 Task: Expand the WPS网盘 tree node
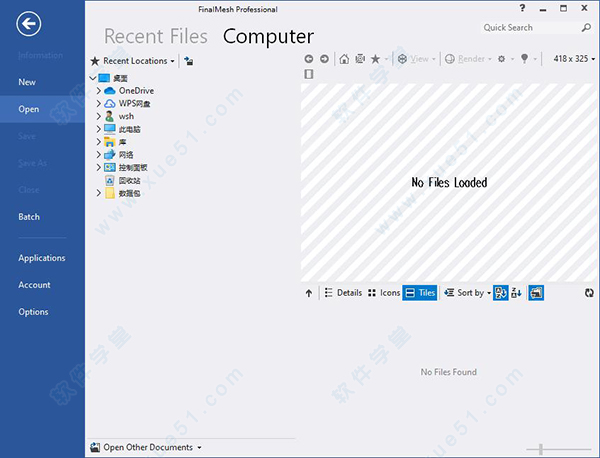99,103
